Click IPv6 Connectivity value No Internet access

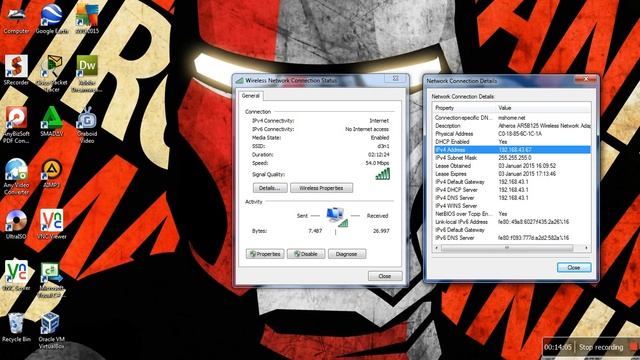[x=367, y=129]
